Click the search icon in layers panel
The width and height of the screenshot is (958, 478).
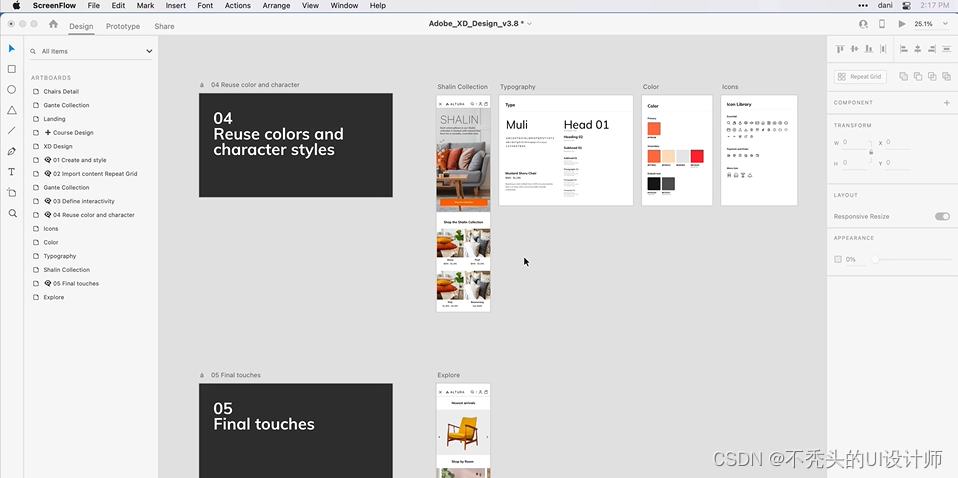tap(34, 51)
